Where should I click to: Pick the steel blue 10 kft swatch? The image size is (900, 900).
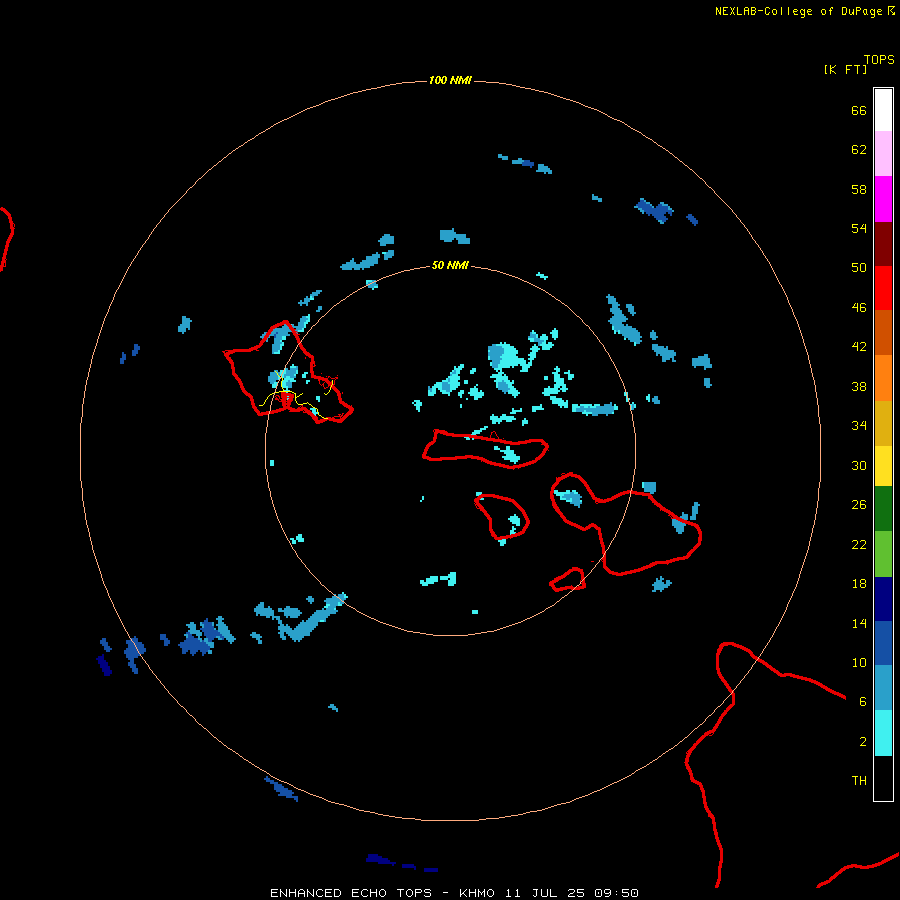883,688
